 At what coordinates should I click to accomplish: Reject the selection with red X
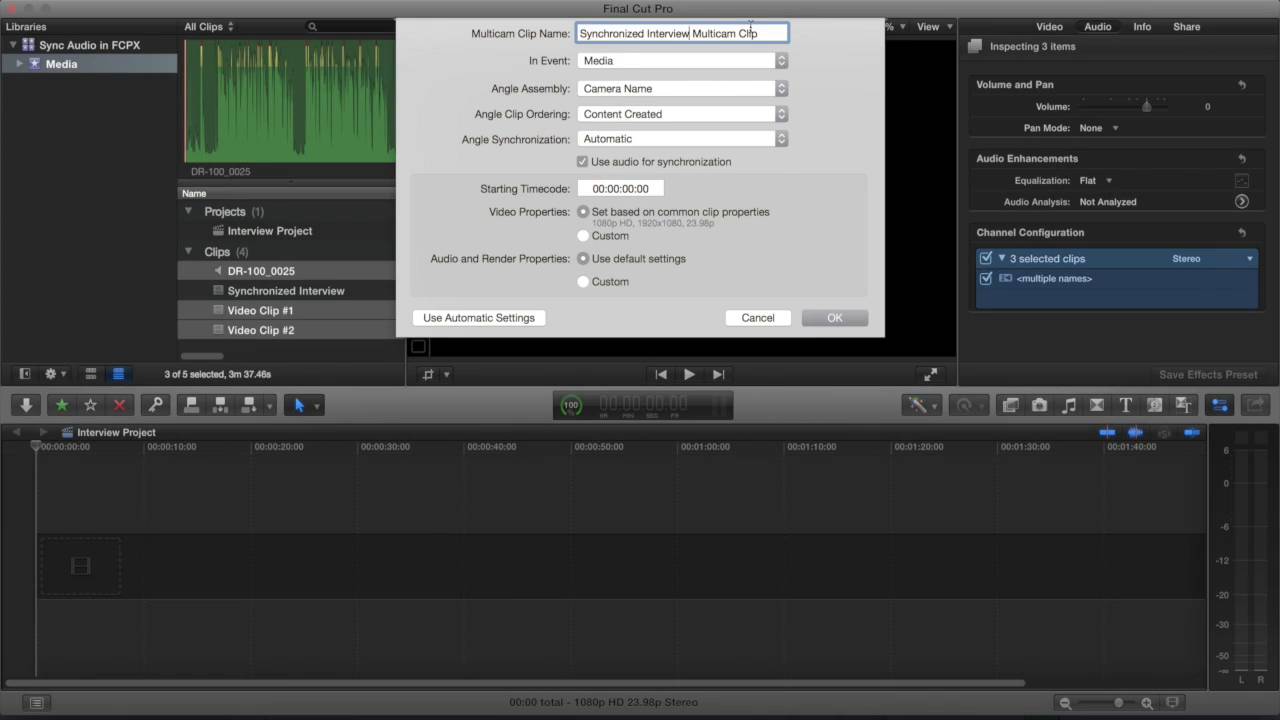point(119,405)
